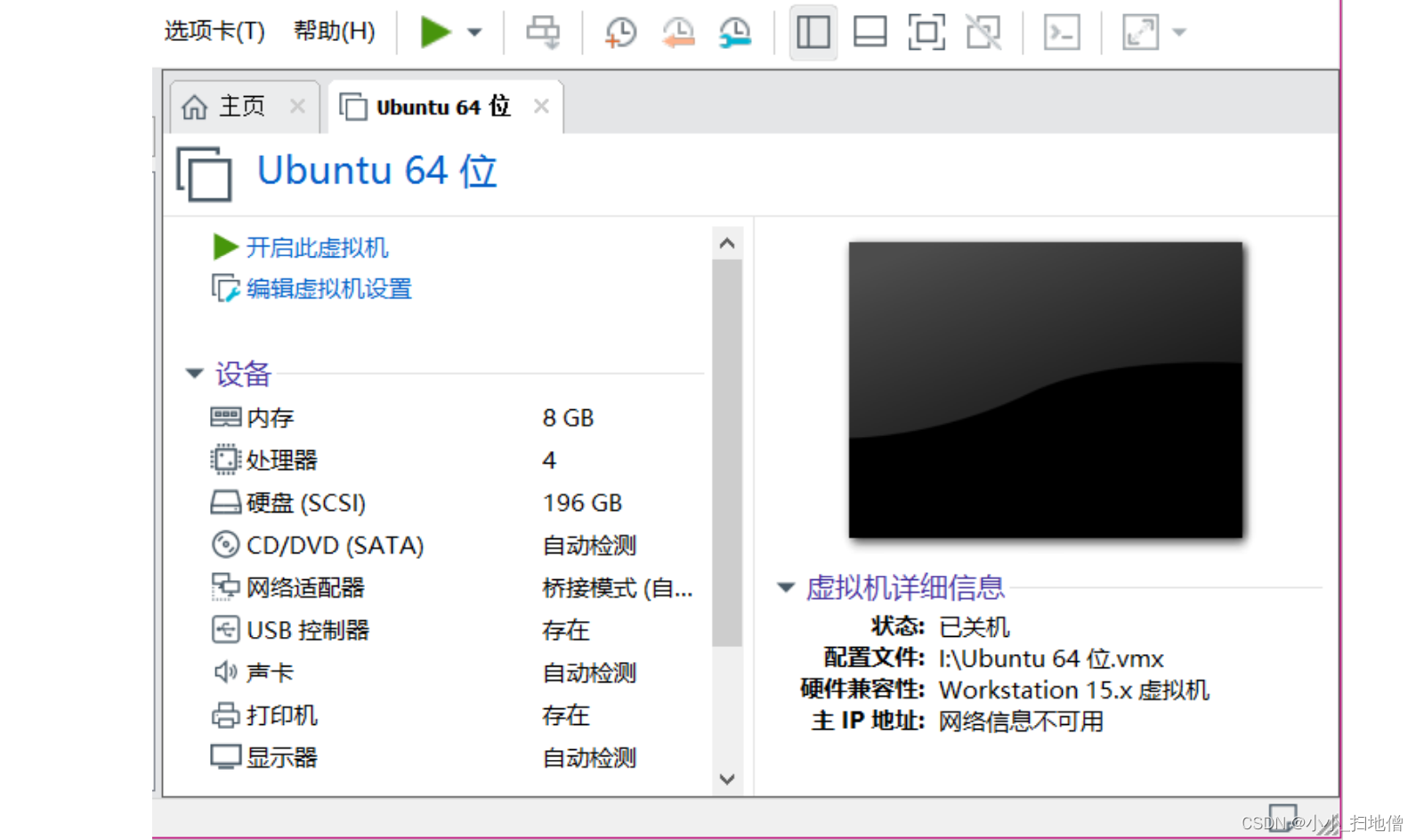Viewport: 1416px width, 840px height.
Task: Click the 8 GB memory value
Action: [568, 417]
